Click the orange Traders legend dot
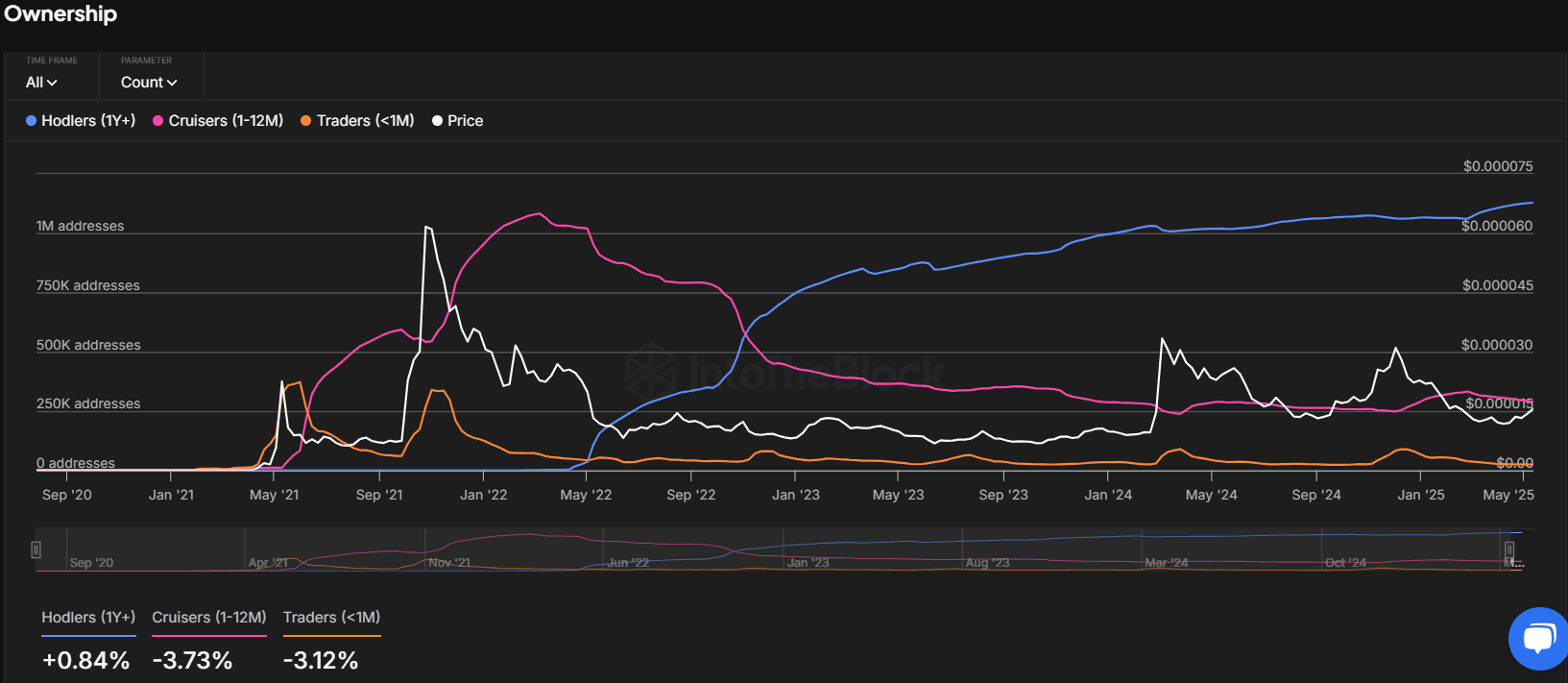This screenshot has height=683, width=1568. coord(306,121)
